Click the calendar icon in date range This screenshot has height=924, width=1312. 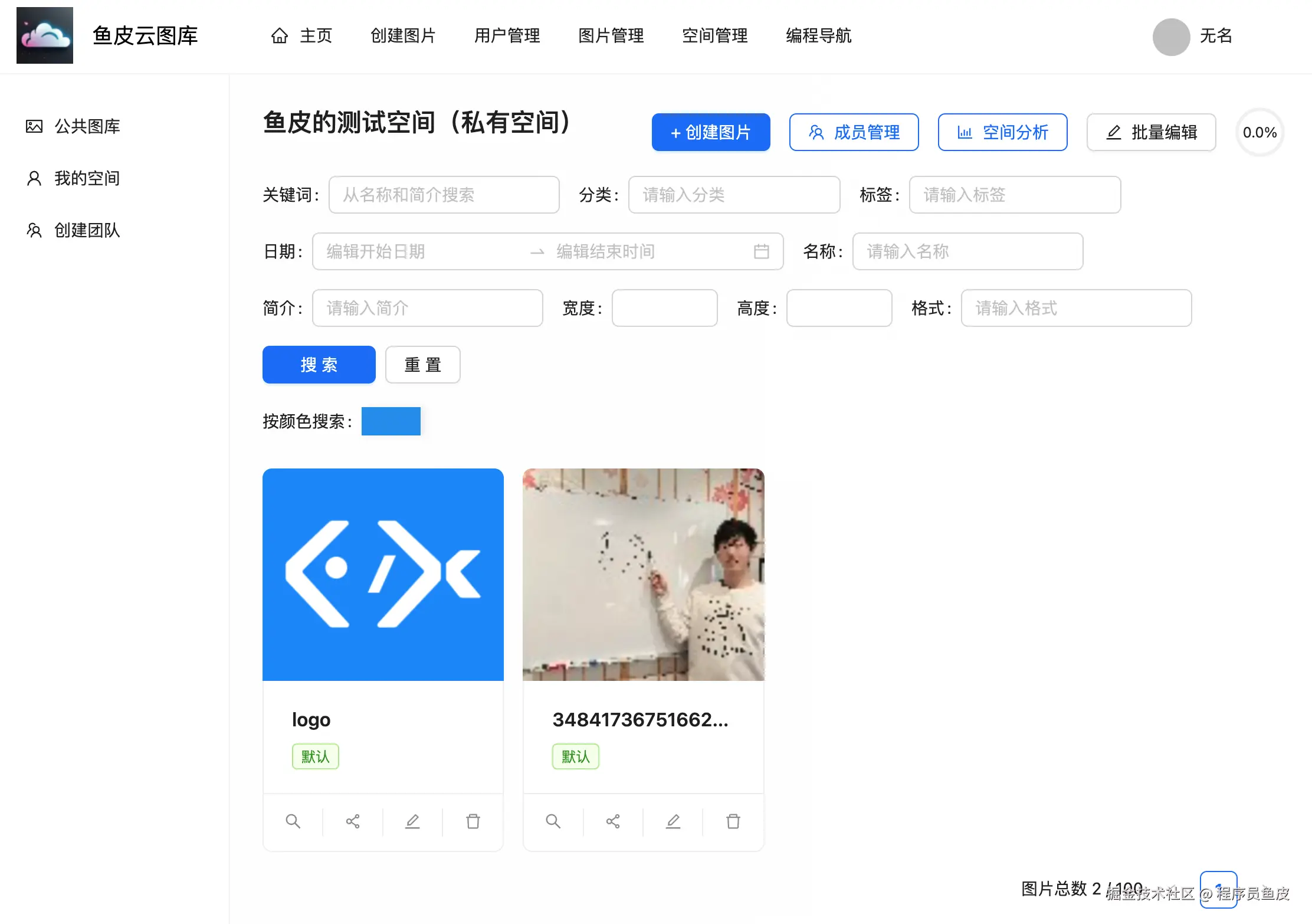[761, 252]
